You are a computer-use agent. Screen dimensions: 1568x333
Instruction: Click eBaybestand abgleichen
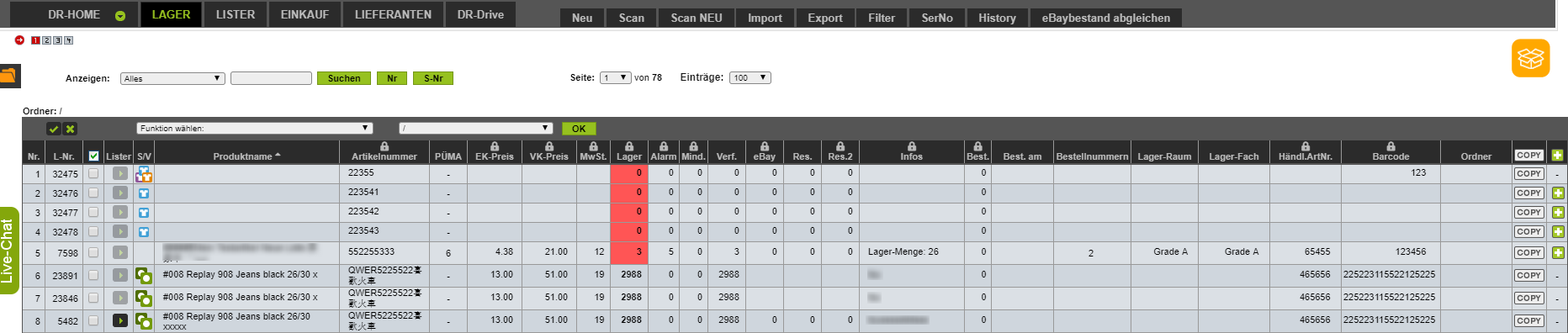(1105, 18)
